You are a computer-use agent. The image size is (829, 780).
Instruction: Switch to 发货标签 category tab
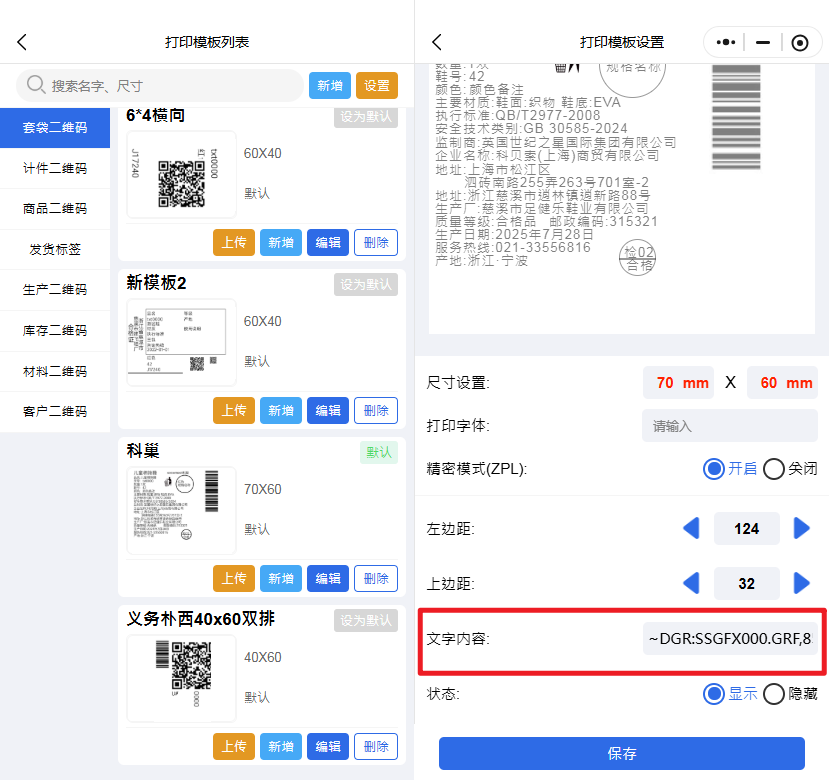(55, 249)
